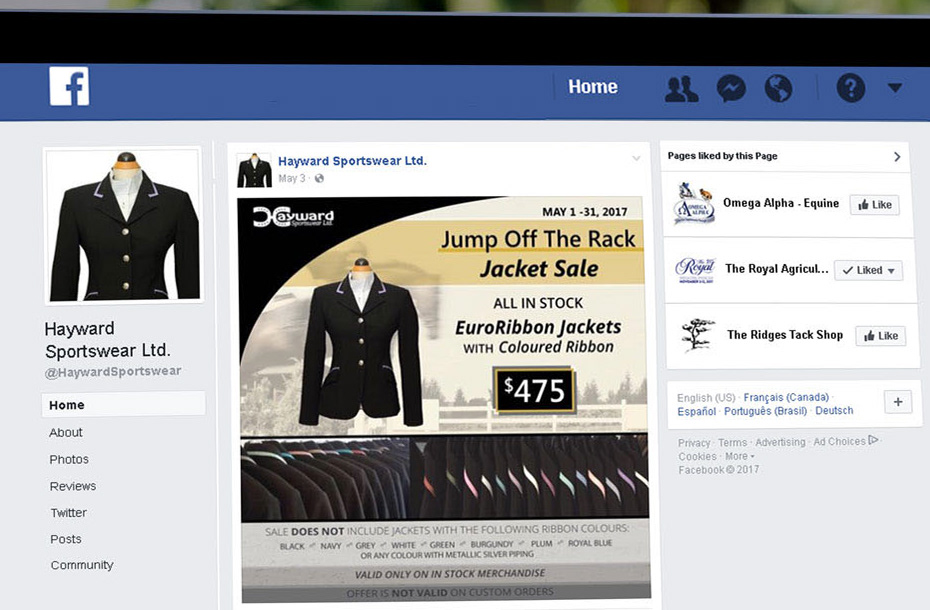Like The Ridges Tack Shop page

coord(881,336)
